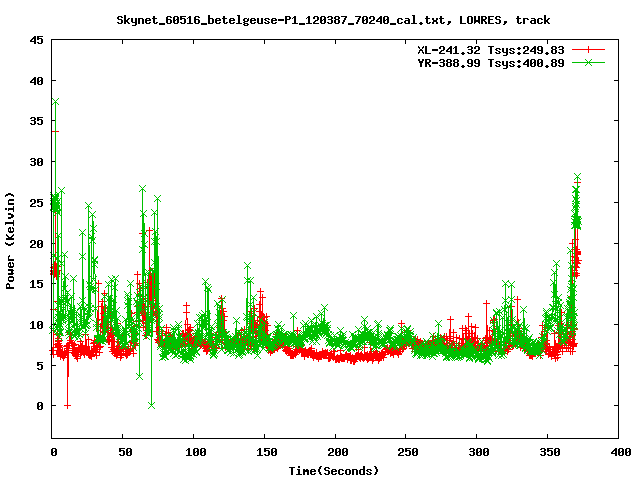
Task: Click the x-axis tick label 400
Action: click(x=621, y=452)
